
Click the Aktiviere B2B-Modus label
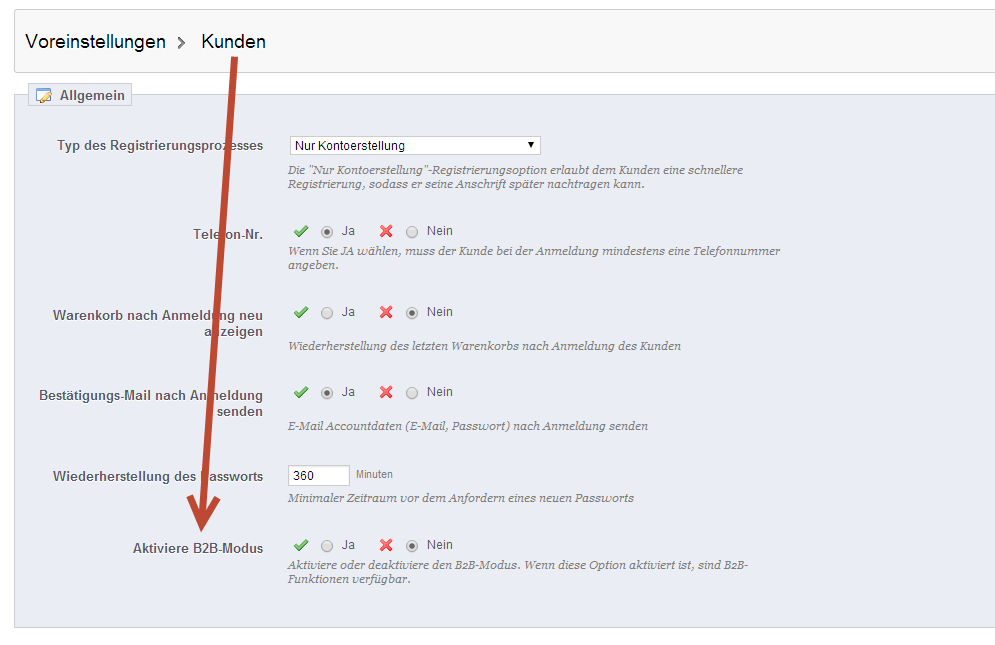click(x=198, y=549)
